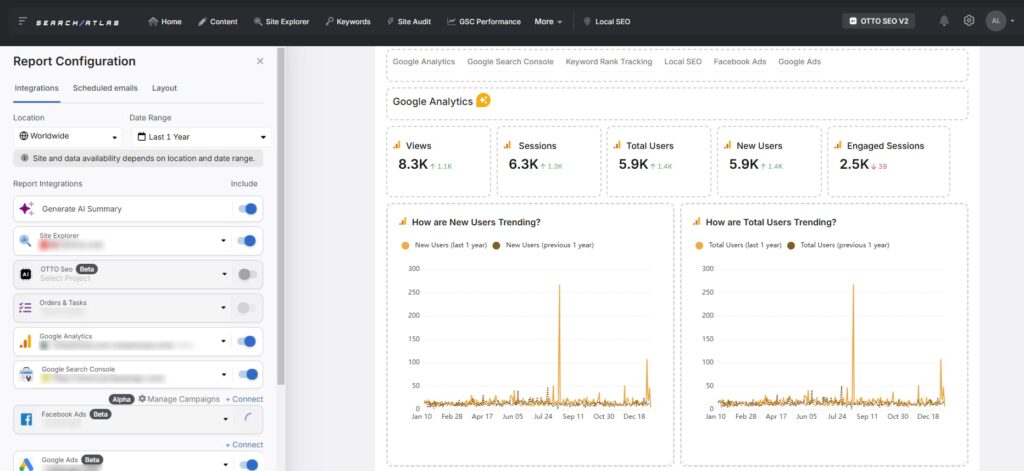This screenshot has width=1024, height=471.
Task: Click Connect link above Facebook Ads
Action: 244,398
